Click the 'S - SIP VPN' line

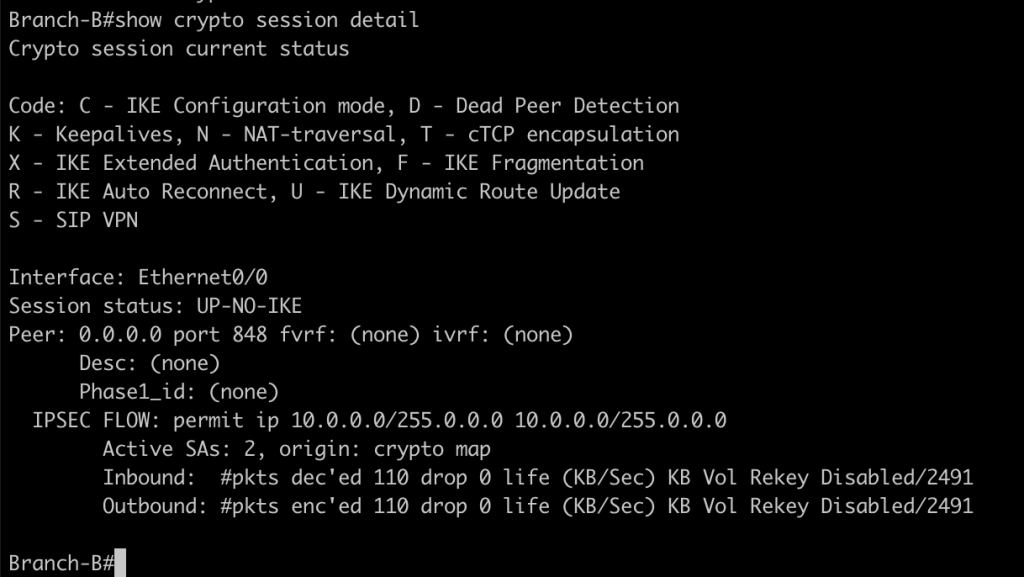(x=73, y=220)
